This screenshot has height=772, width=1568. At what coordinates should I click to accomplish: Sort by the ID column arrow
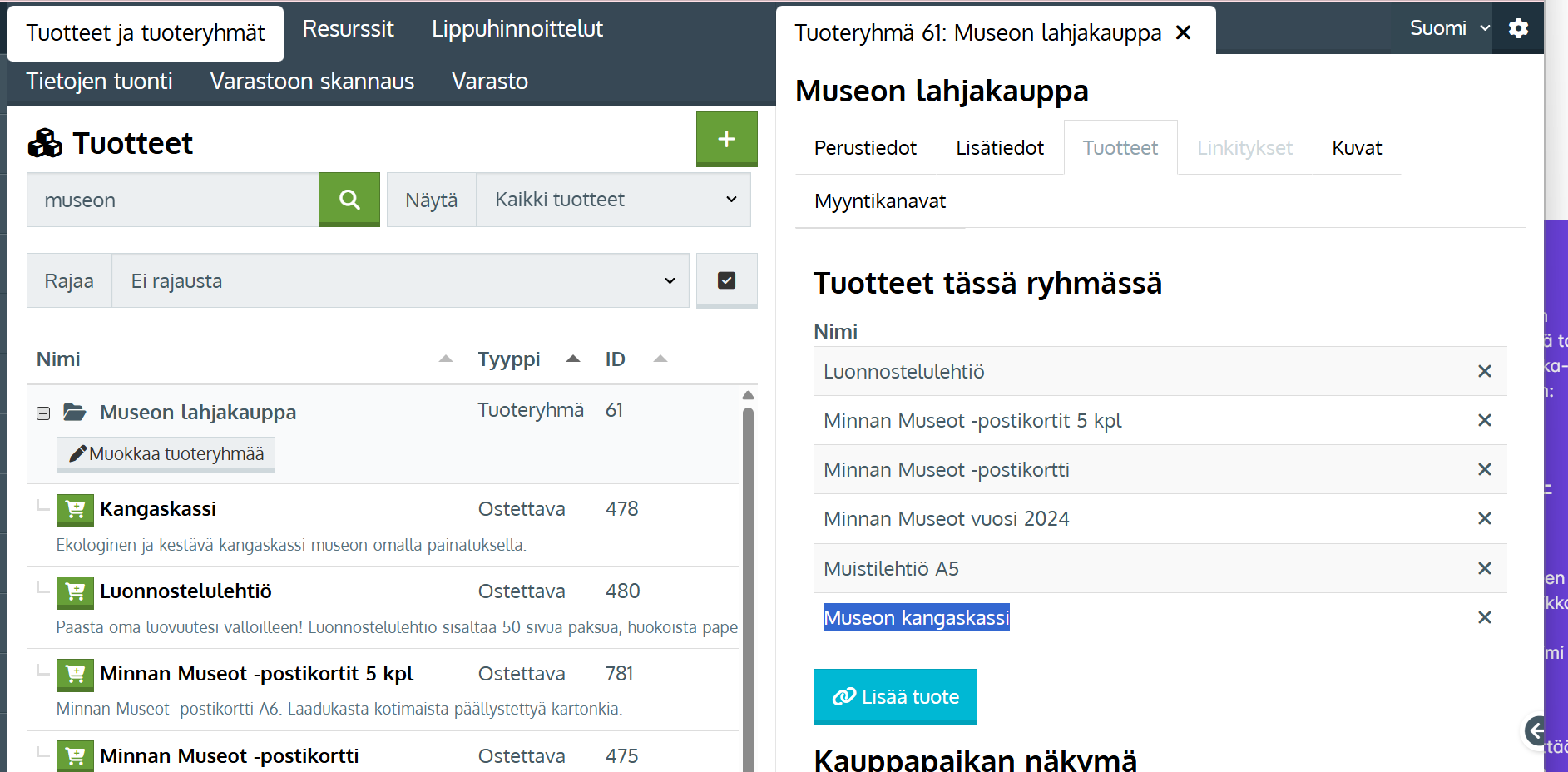(660, 359)
